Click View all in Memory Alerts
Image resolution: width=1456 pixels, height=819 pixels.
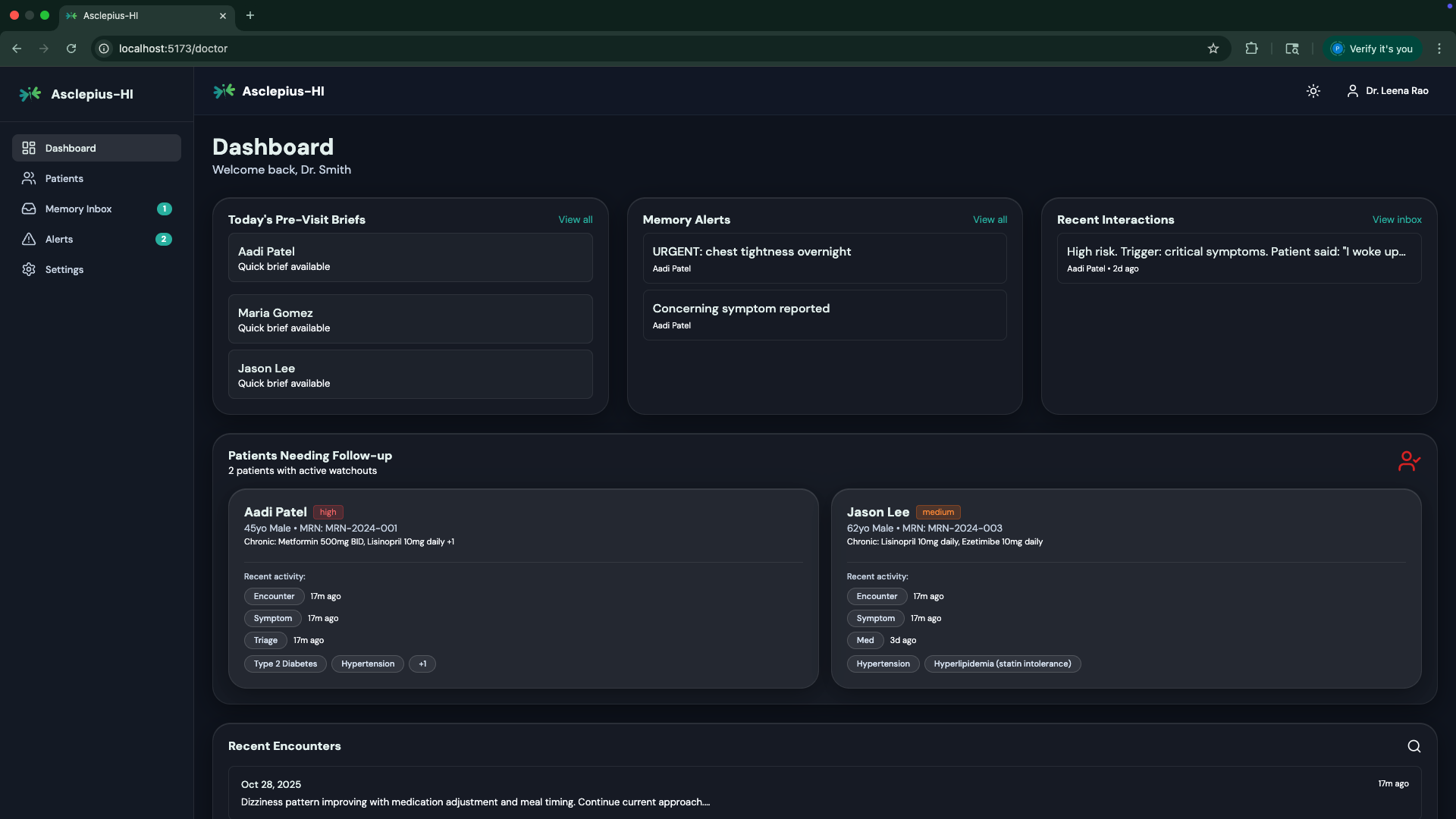[990, 219]
